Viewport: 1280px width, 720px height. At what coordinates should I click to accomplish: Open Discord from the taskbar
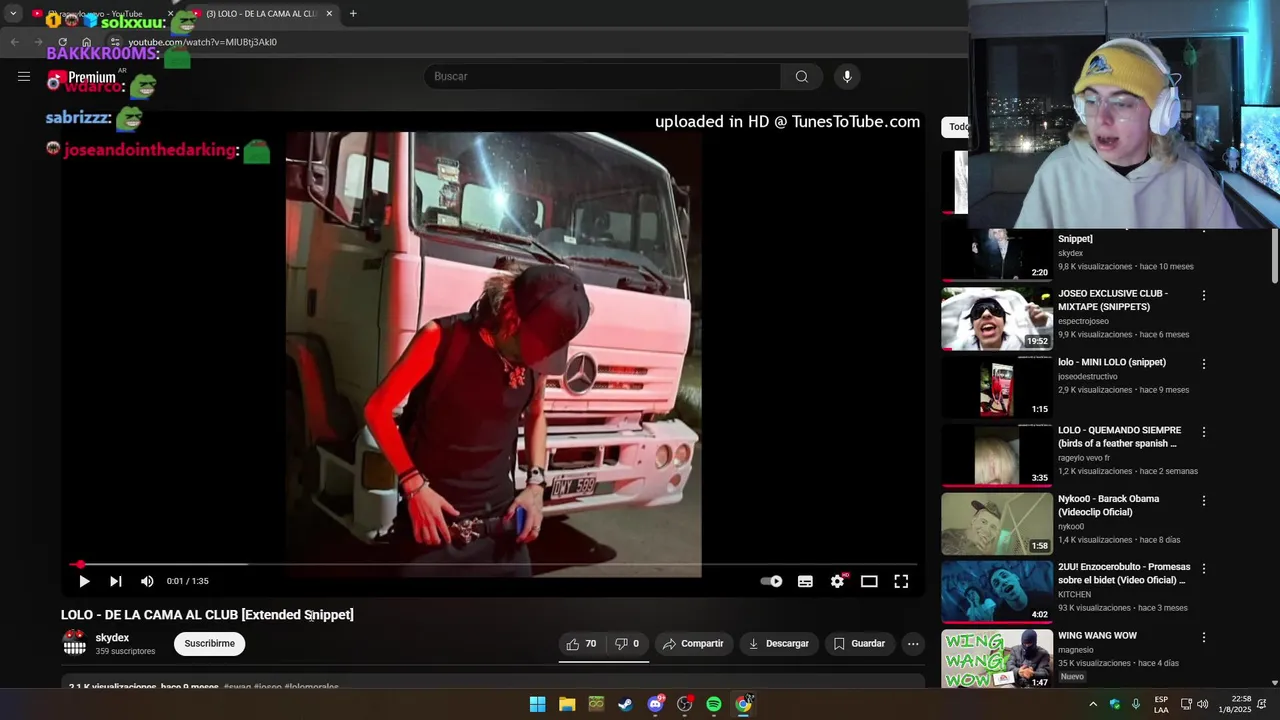coord(655,704)
